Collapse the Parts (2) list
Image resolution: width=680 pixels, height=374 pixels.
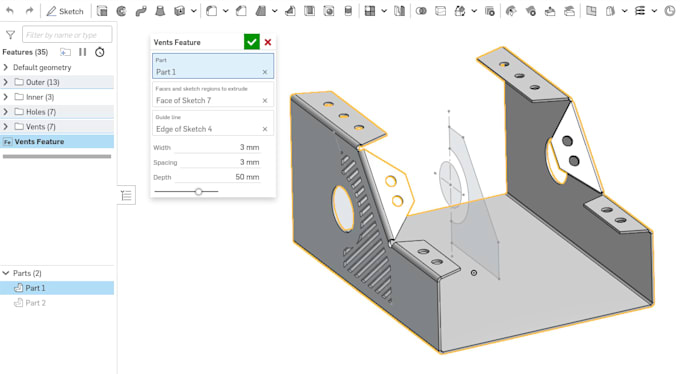click(6, 273)
